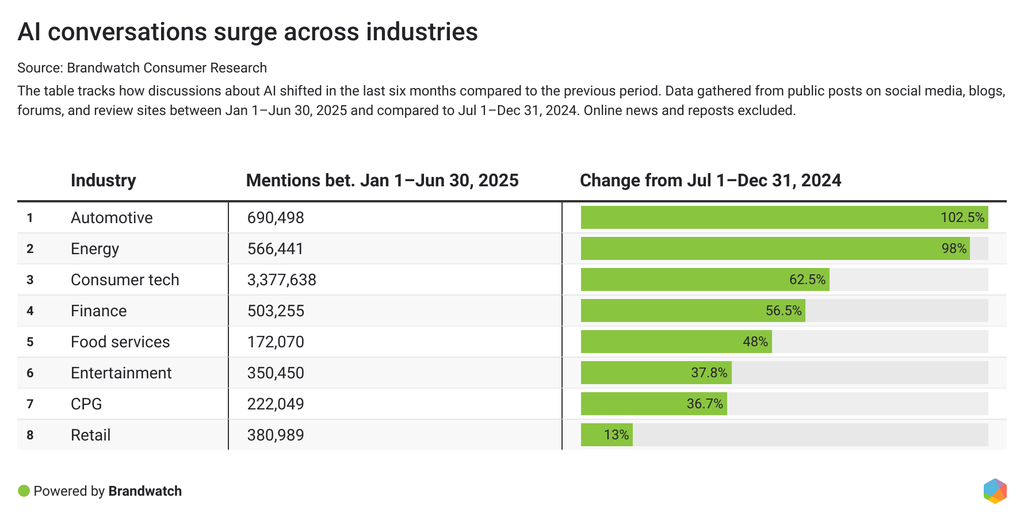Viewport: 1024px width, 521px height.
Task: Click the Energy 98% green bar
Action: (775, 249)
